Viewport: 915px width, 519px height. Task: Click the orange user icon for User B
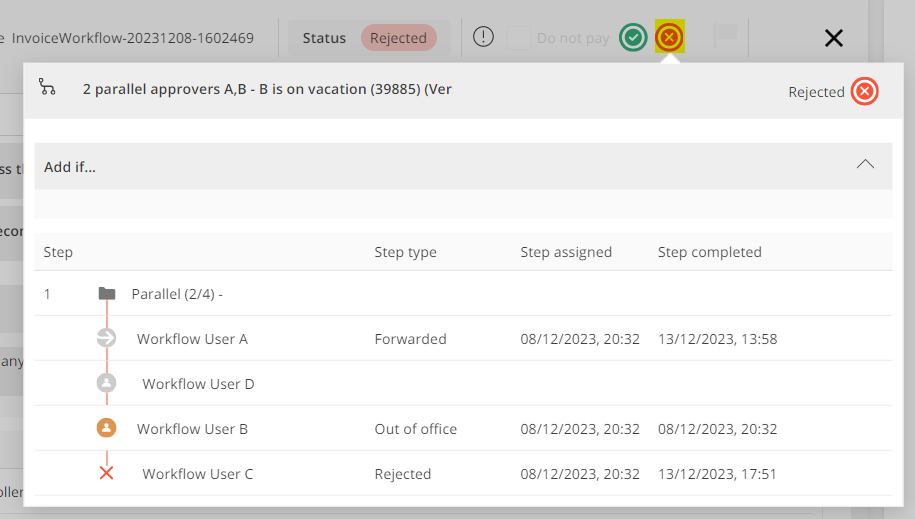click(x=107, y=428)
